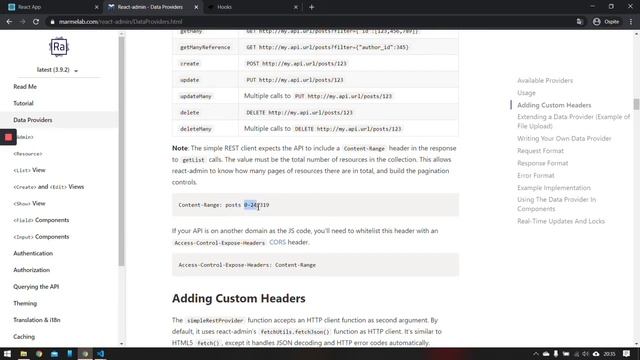Open the Theming page
Image resolution: width=640 pixels, height=360 pixels.
pyautogui.click(x=25, y=303)
